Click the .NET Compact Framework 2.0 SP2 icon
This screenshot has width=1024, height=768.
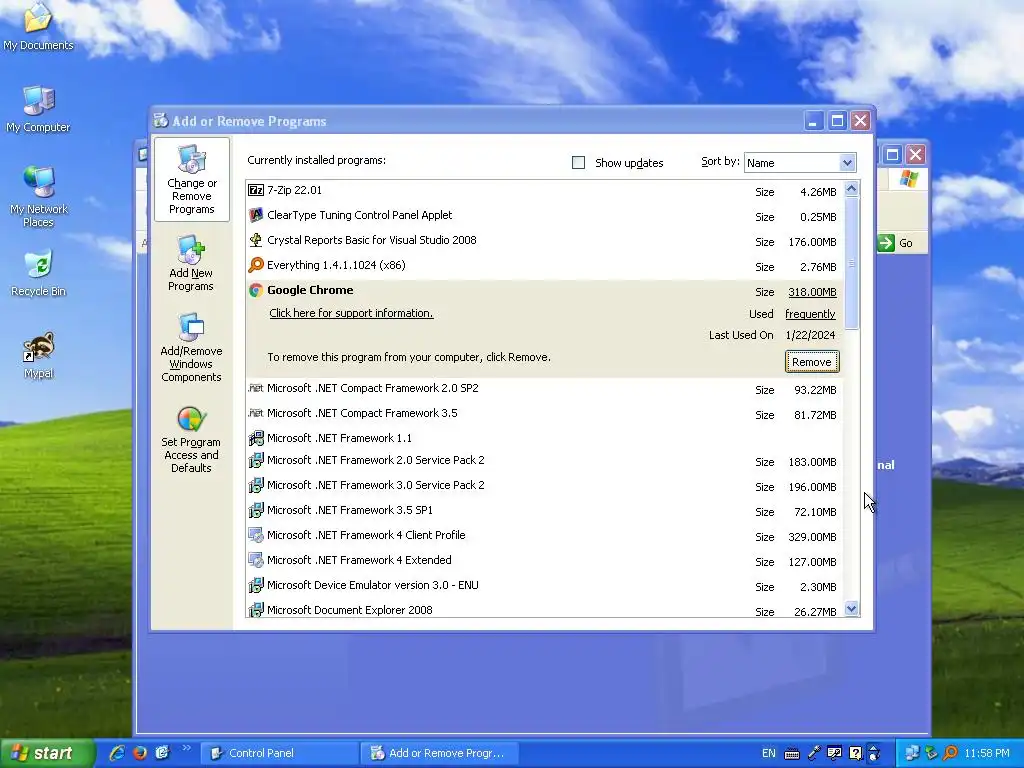click(256, 388)
